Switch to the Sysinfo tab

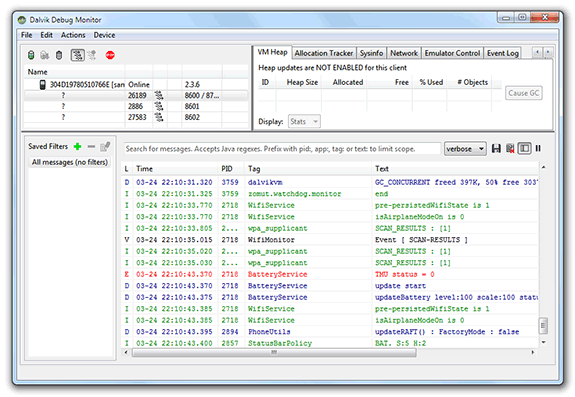[371, 54]
